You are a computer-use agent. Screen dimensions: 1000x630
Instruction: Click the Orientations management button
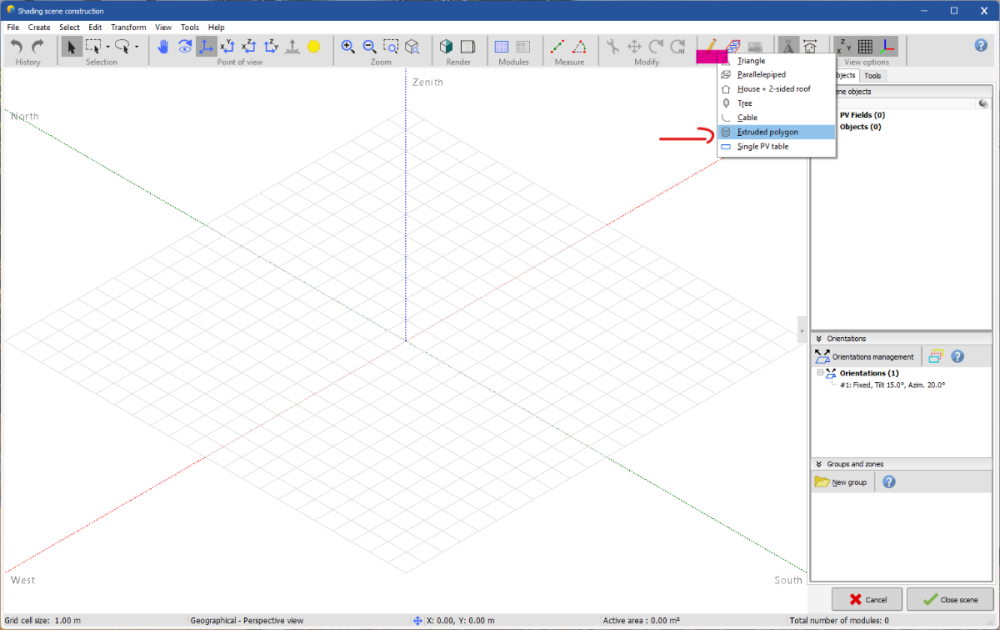pyautogui.click(x=865, y=356)
